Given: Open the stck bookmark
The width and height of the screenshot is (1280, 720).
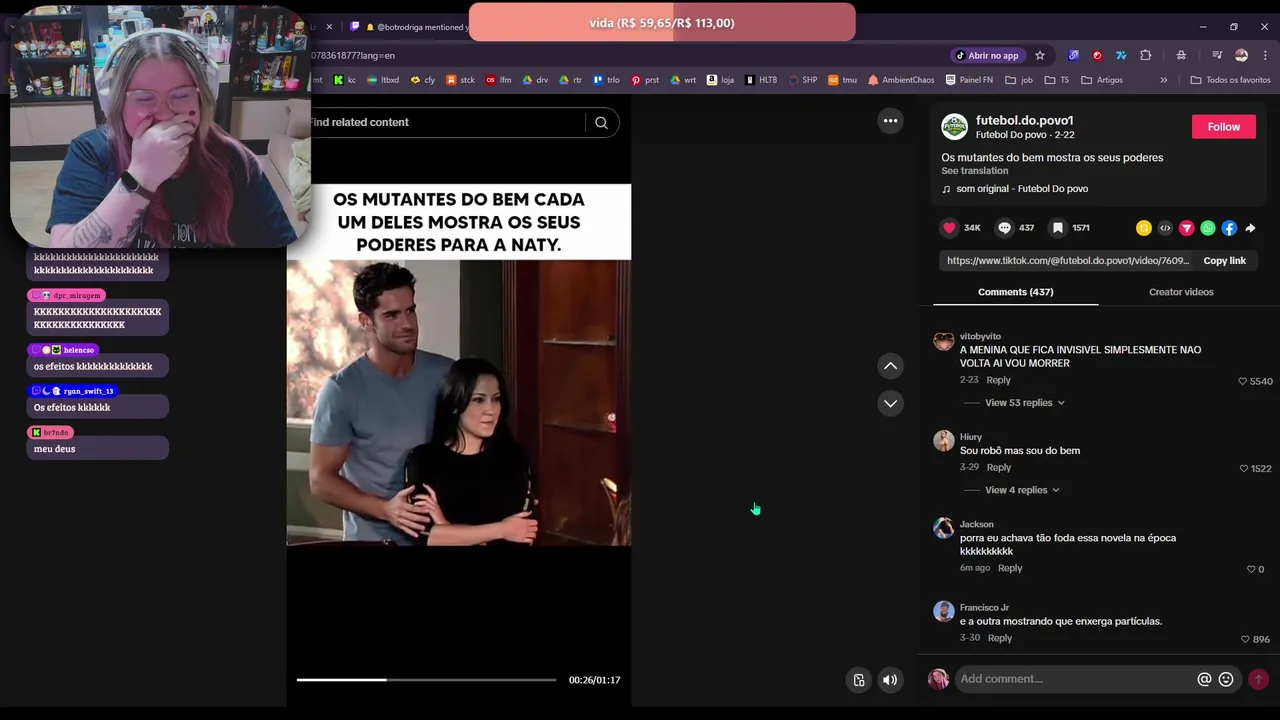Looking at the screenshot, I should (461, 80).
